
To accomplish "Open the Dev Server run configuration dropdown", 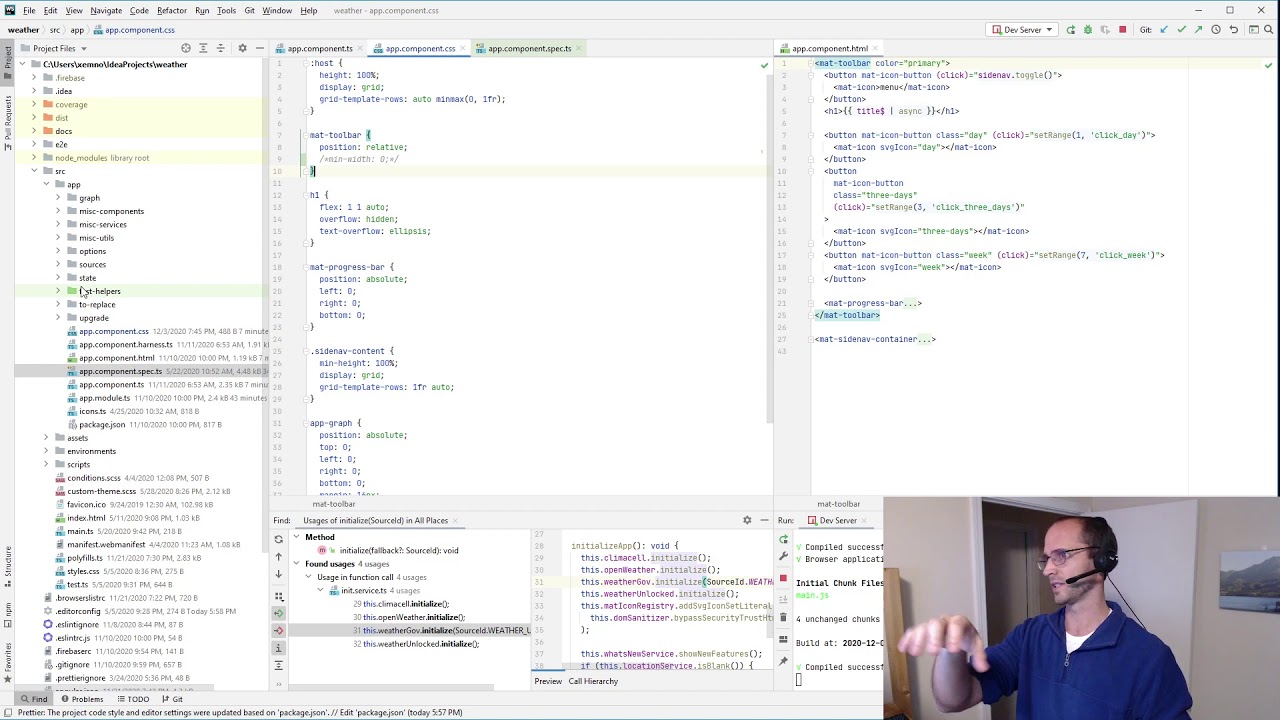I will [x=1022, y=30].
